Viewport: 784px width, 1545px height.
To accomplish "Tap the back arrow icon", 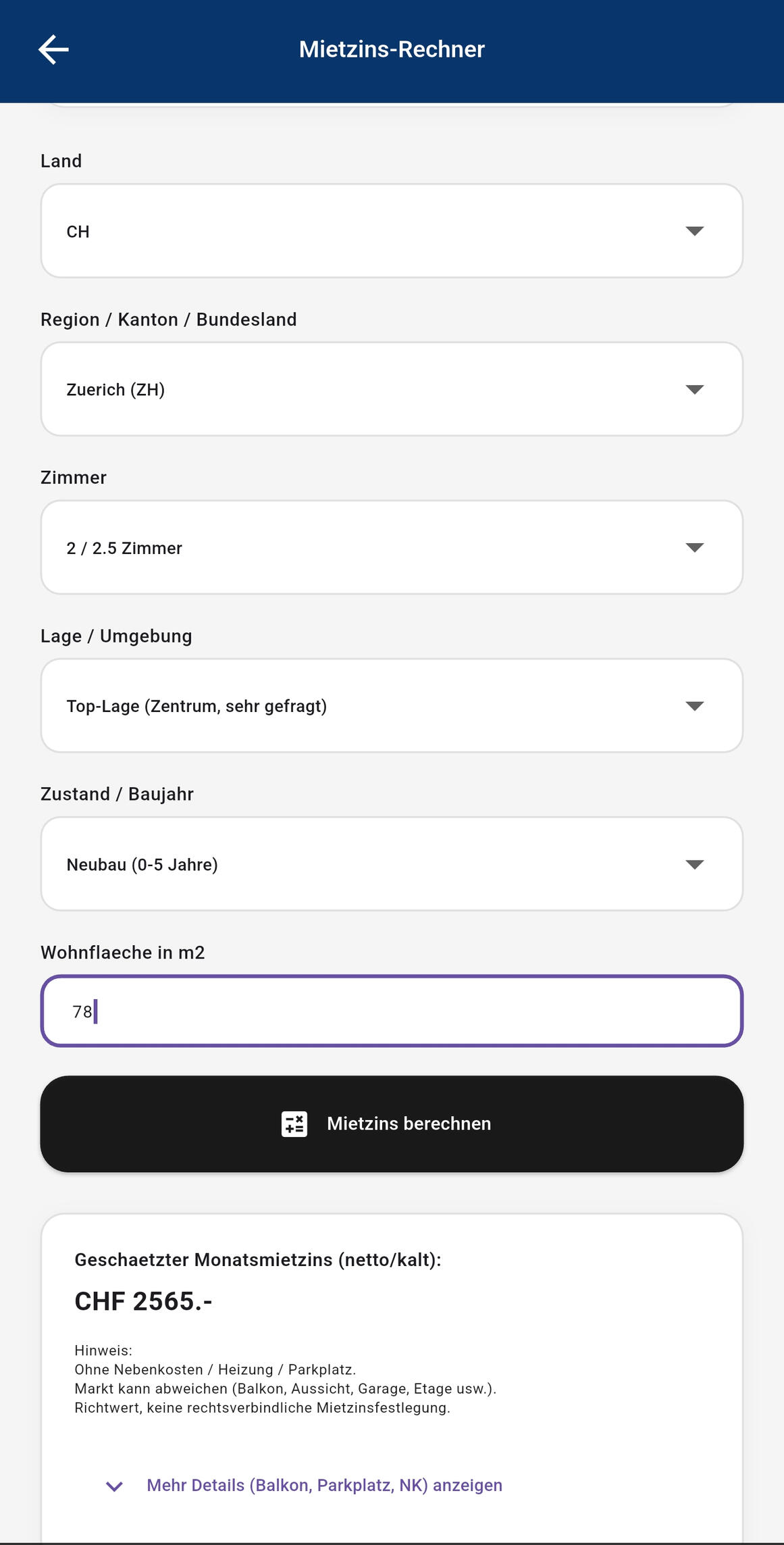I will tap(53, 49).
